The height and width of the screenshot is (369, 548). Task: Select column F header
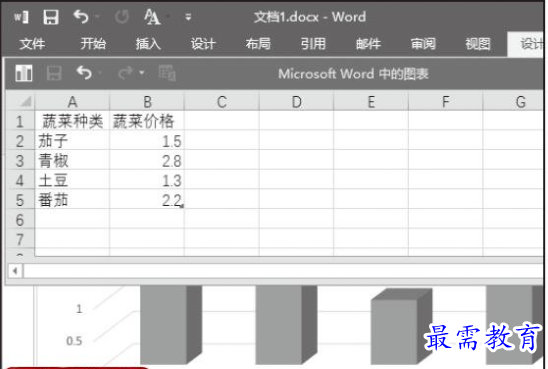[x=446, y=102]
